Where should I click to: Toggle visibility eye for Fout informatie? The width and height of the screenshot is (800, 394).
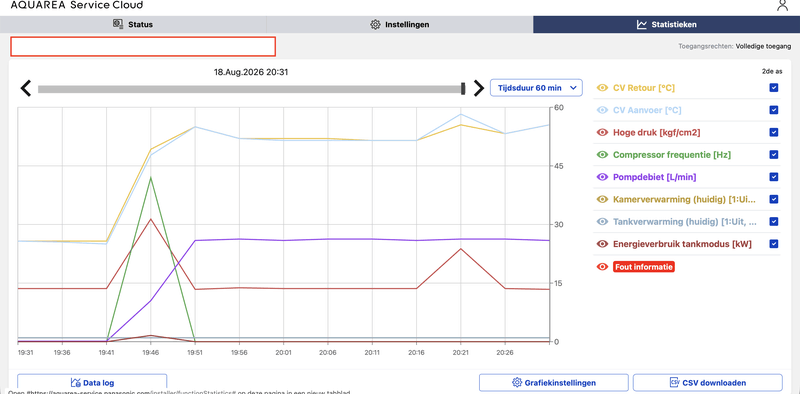[603, 266]
